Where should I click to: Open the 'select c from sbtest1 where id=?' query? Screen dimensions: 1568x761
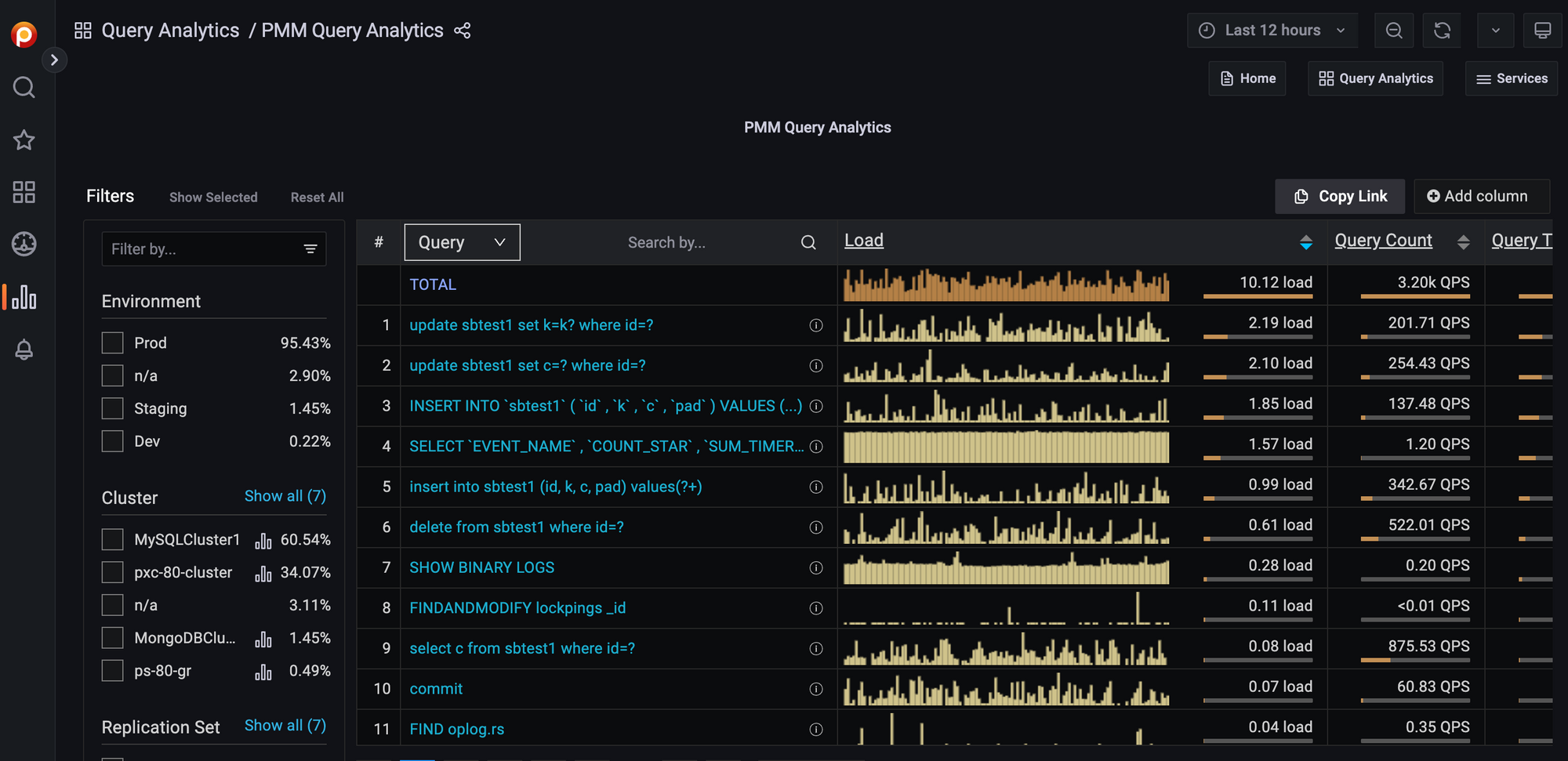(522, 648)
